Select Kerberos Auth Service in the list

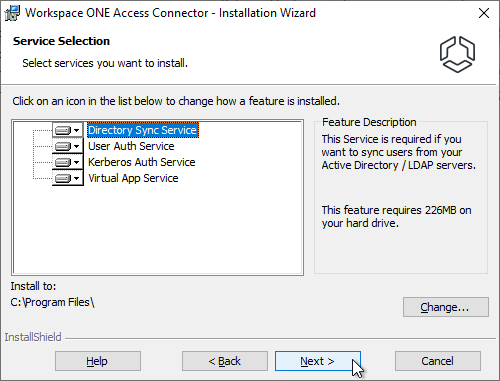pos(142,162)
